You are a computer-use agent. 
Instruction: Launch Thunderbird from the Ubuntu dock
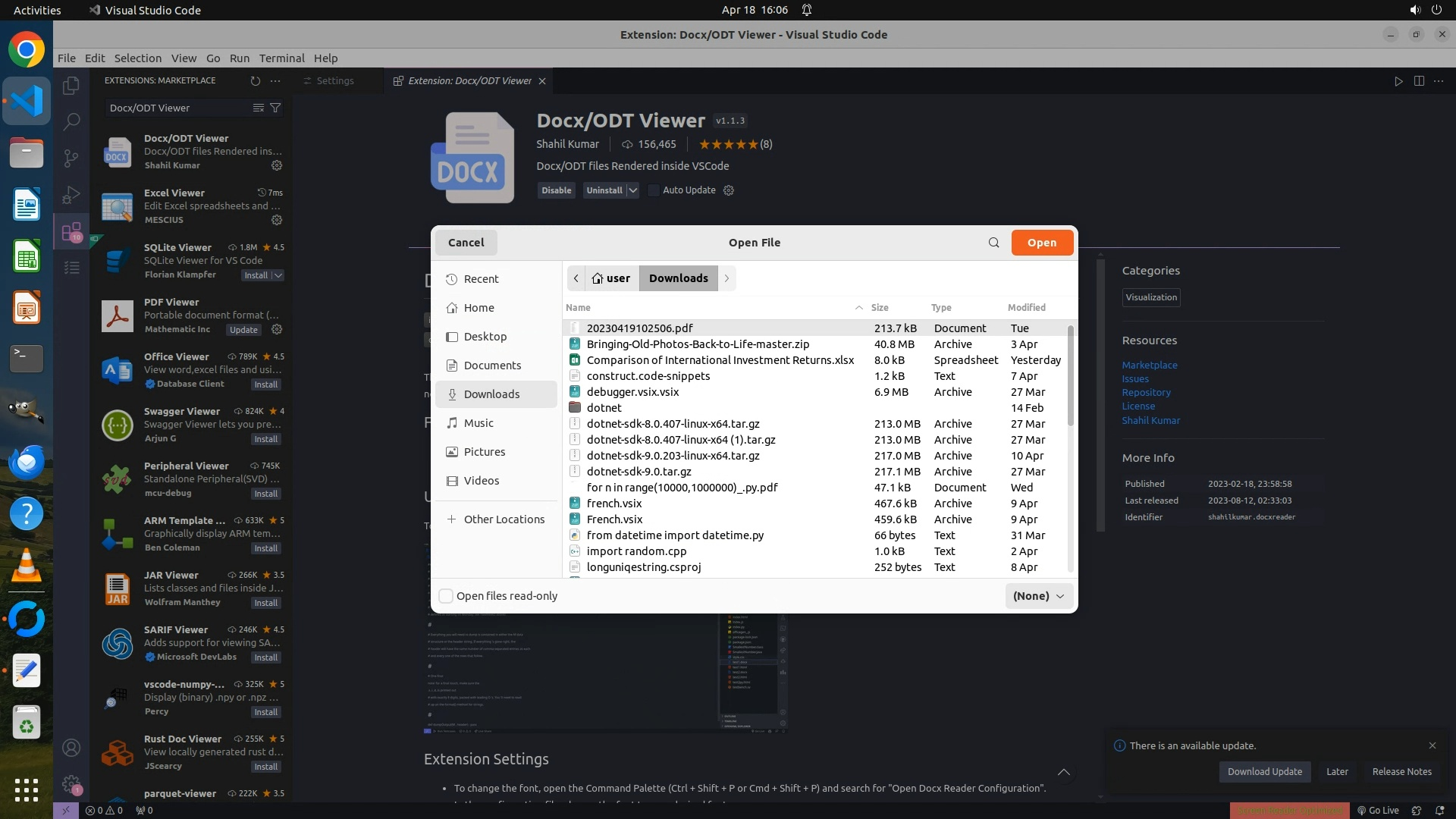(x=27, y=462)
